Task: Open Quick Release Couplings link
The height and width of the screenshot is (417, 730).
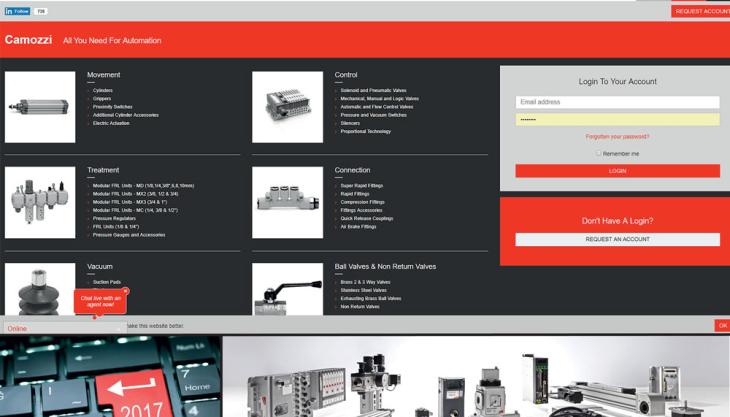Action: (x=367, y=218)
